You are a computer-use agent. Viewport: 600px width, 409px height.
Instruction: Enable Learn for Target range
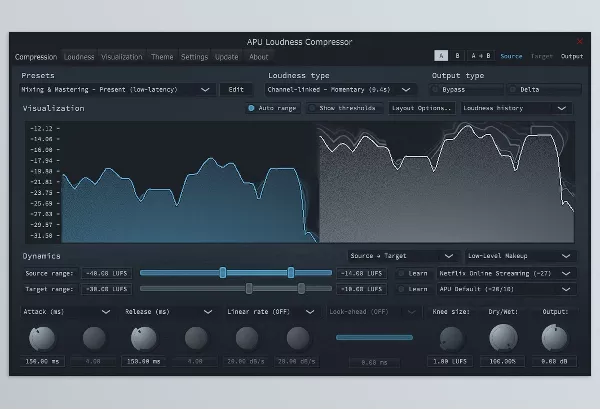point(414,289)
